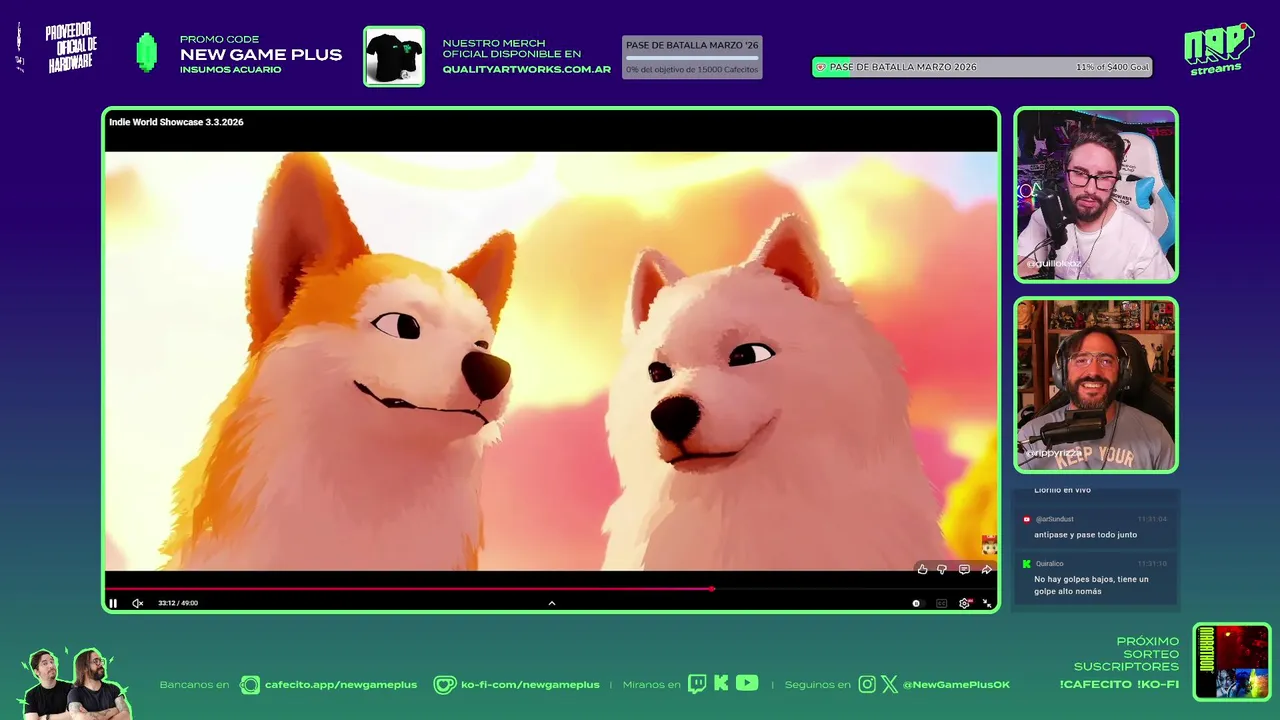Click the Quiralico chat username

coord(1050,564)
